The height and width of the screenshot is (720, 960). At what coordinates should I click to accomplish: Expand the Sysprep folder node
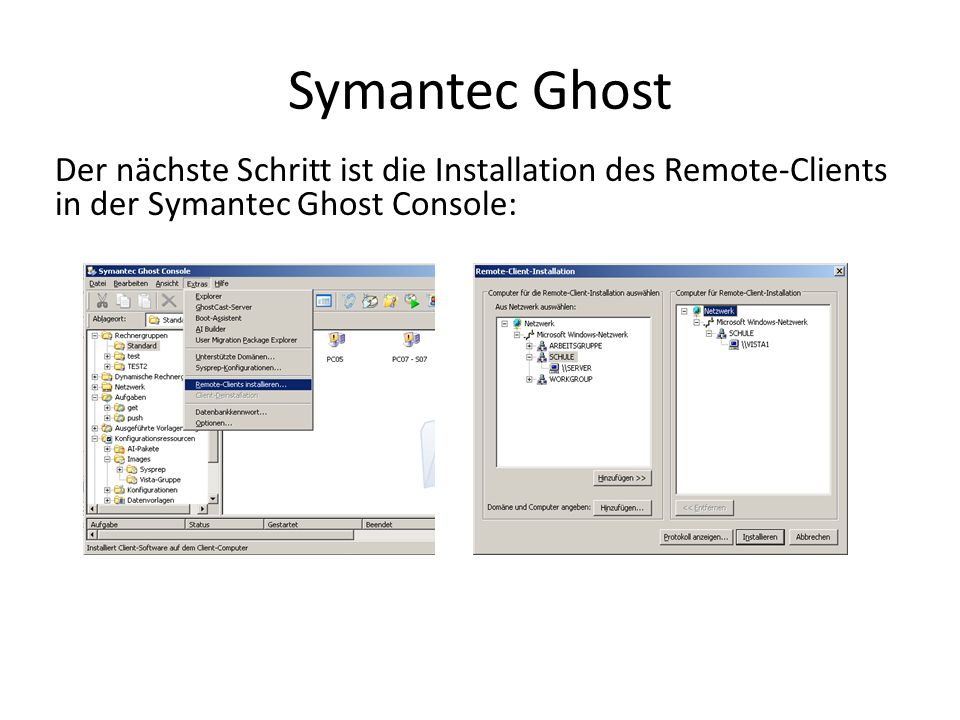[x=119, y=470]
